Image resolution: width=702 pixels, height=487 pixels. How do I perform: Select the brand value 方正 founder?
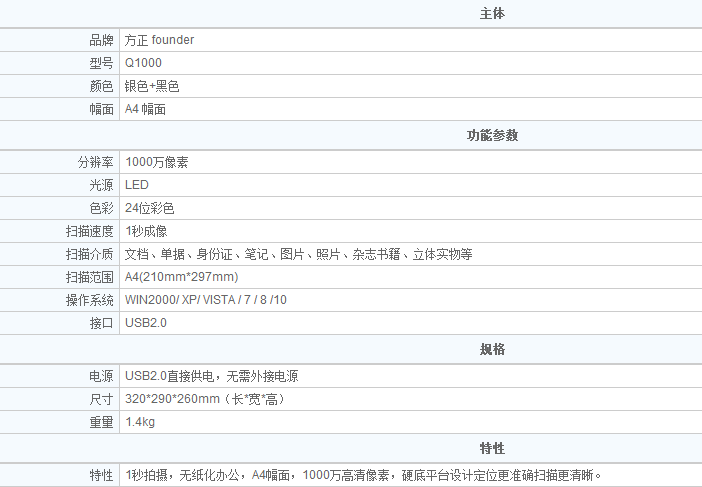point(159,40)
